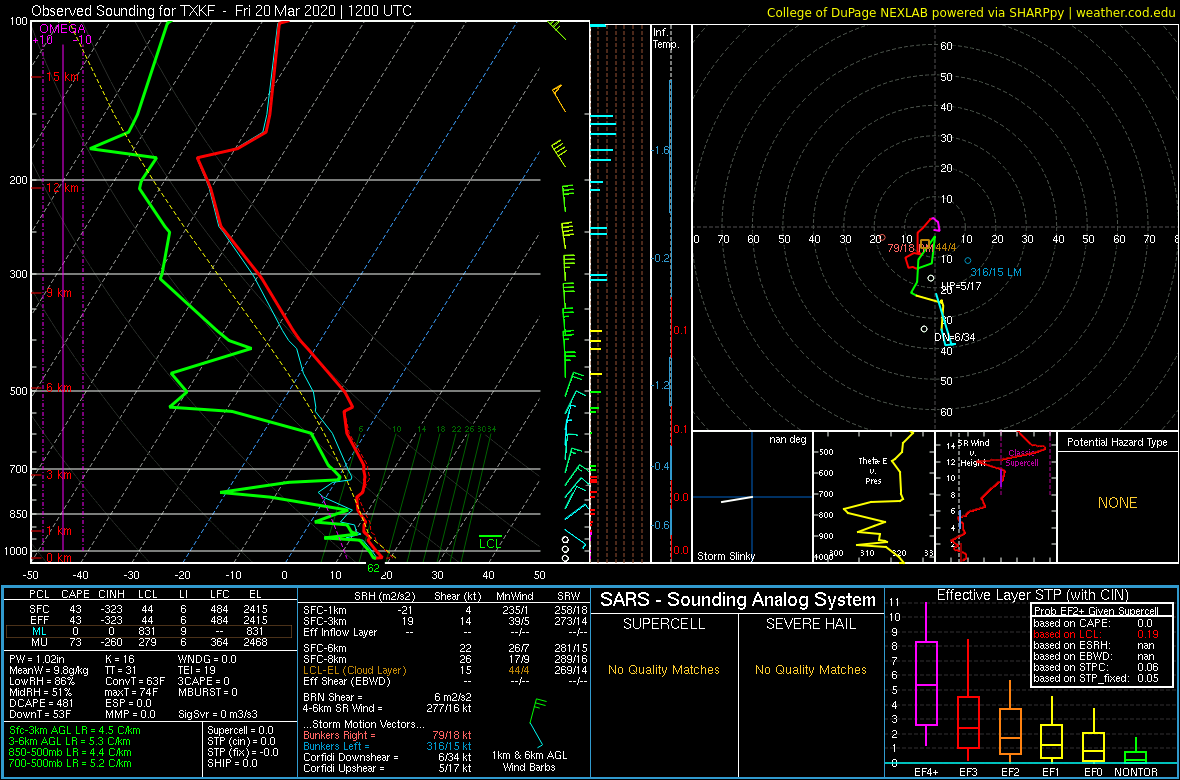1180x780 pixels.
Task: Click the 'LowRH = 86%' value
Action: click(40, 683)
